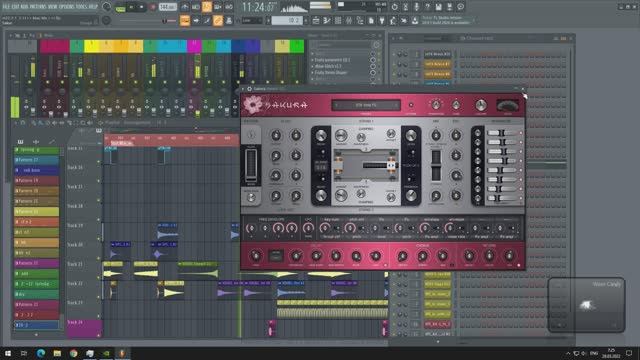Click the top harmonics slider in Sakura
The width and height of the screenshot is (640, 360).
click(503, 133)
